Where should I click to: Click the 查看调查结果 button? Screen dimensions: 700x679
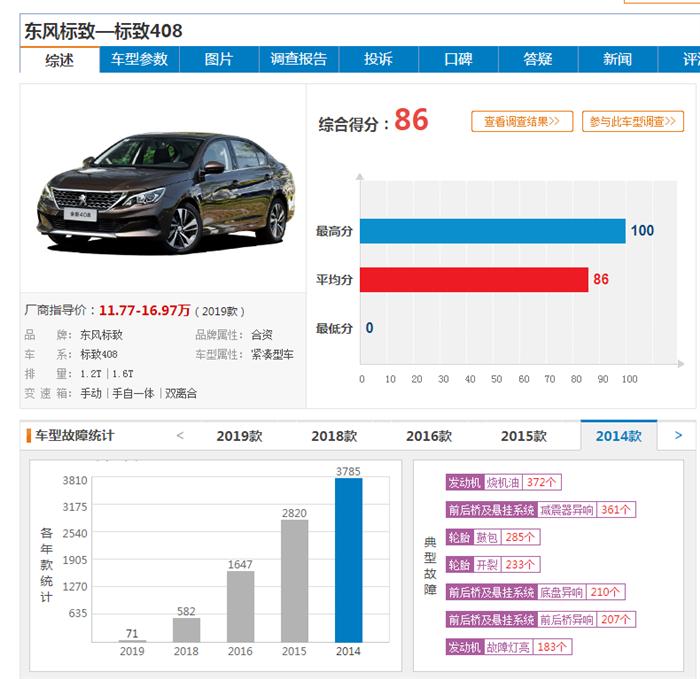[522, 121]
